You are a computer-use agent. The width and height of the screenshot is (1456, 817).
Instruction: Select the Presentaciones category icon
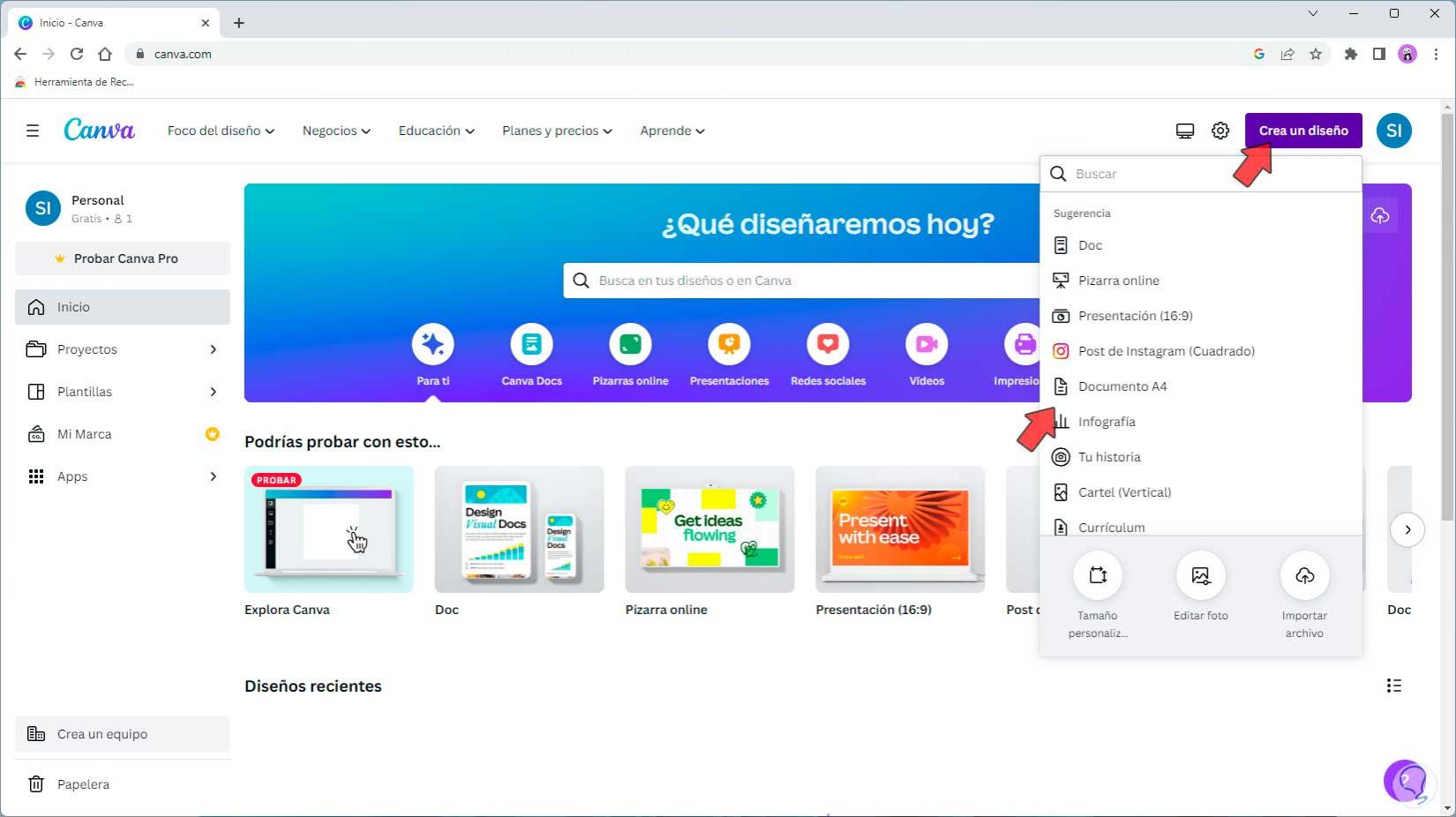point(730,344)
